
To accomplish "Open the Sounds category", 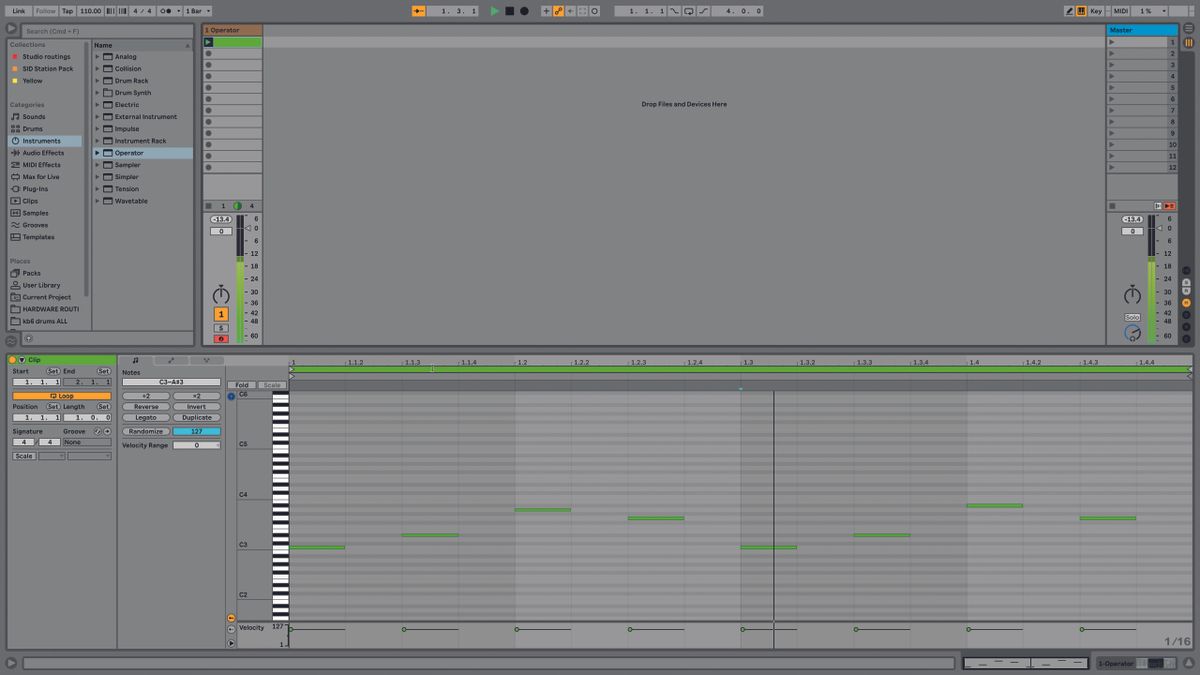I will click(x=34, y=117).
